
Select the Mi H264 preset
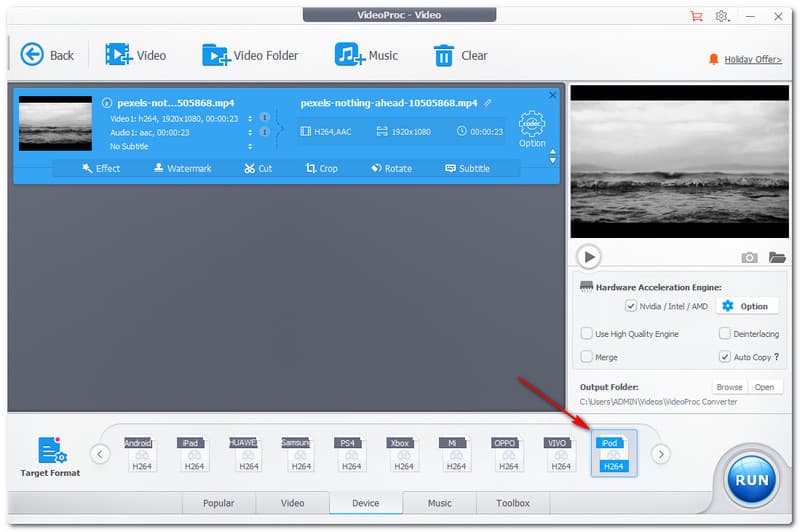tap(456, 453)
